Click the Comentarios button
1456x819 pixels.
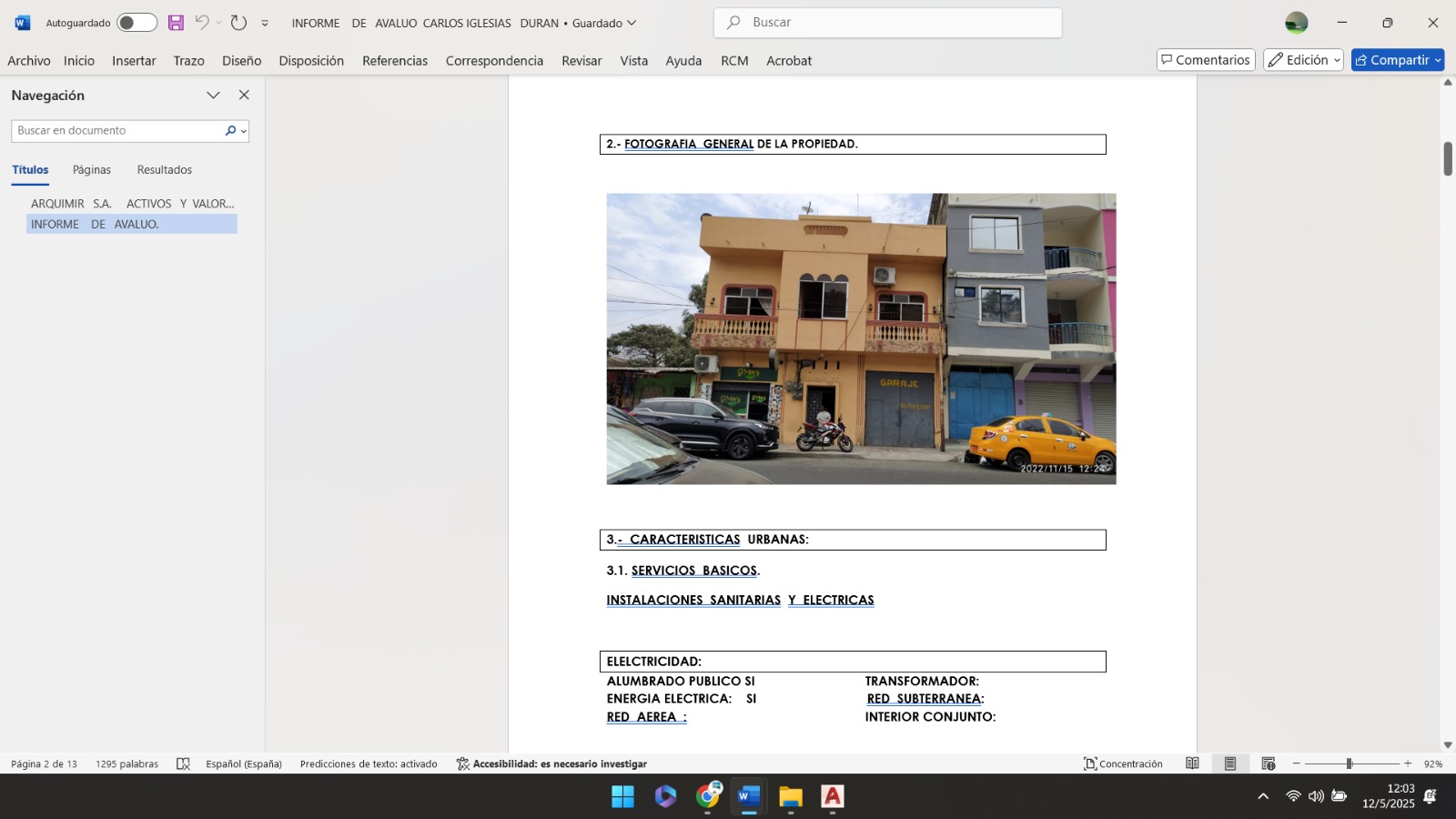click(x=1206, y=60)
